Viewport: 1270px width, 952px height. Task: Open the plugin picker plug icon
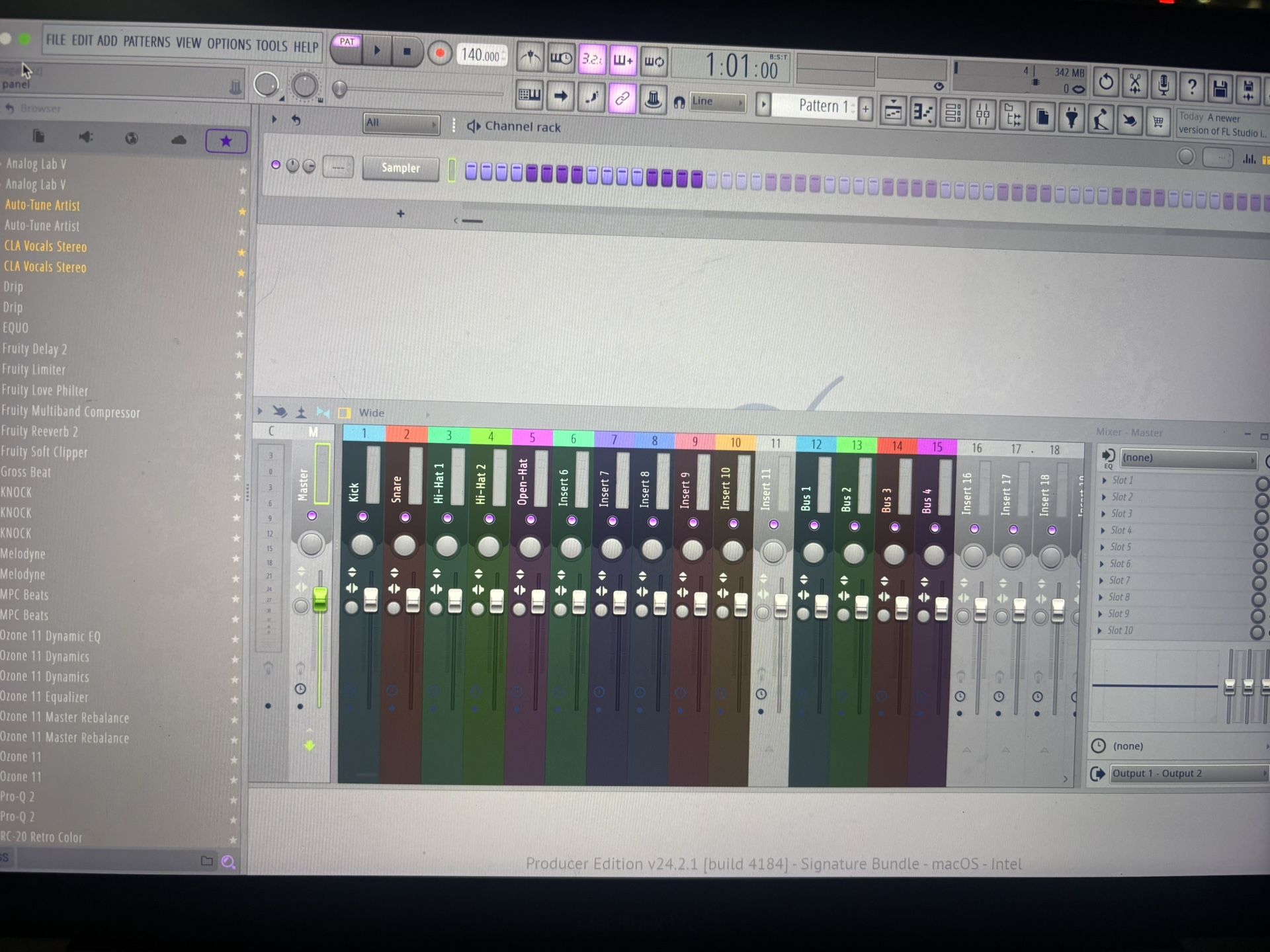[x=1072, y=119]
